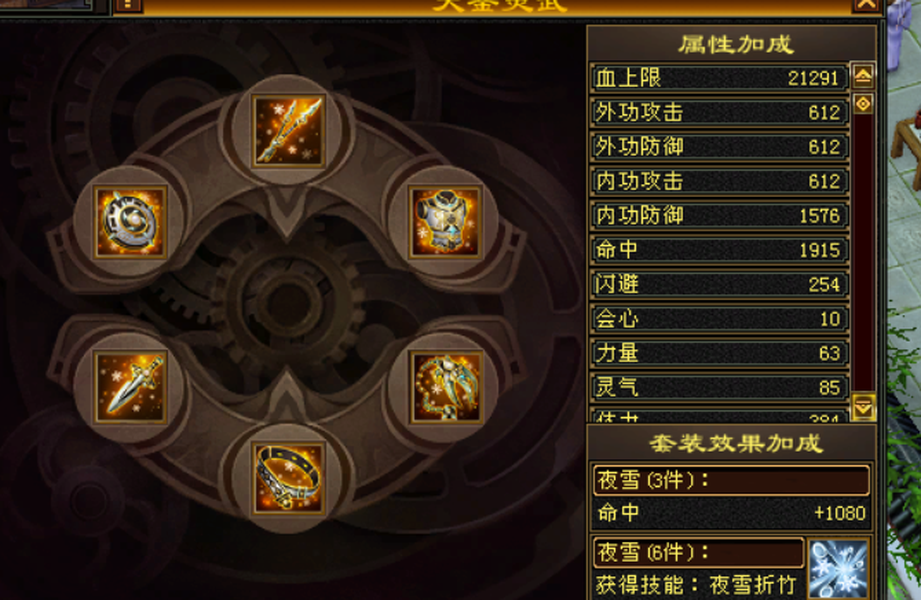Select the round shield ring slot icon
Viewport: 921px width, 600px height.
[x=130, y=222]
